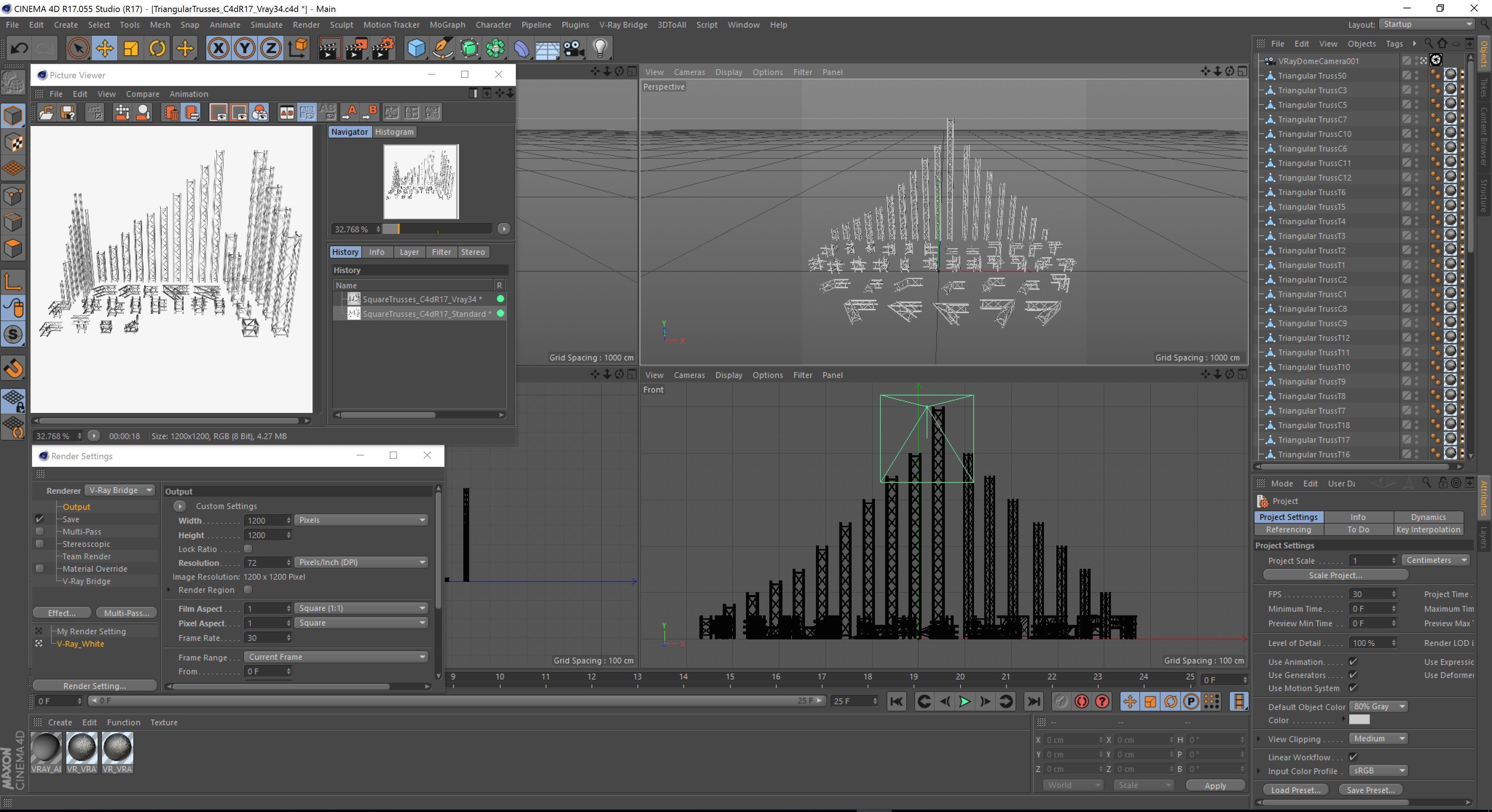Enable the Lock Ratio checkbox
Screen dimensions: 1492x812
(248, 548)
